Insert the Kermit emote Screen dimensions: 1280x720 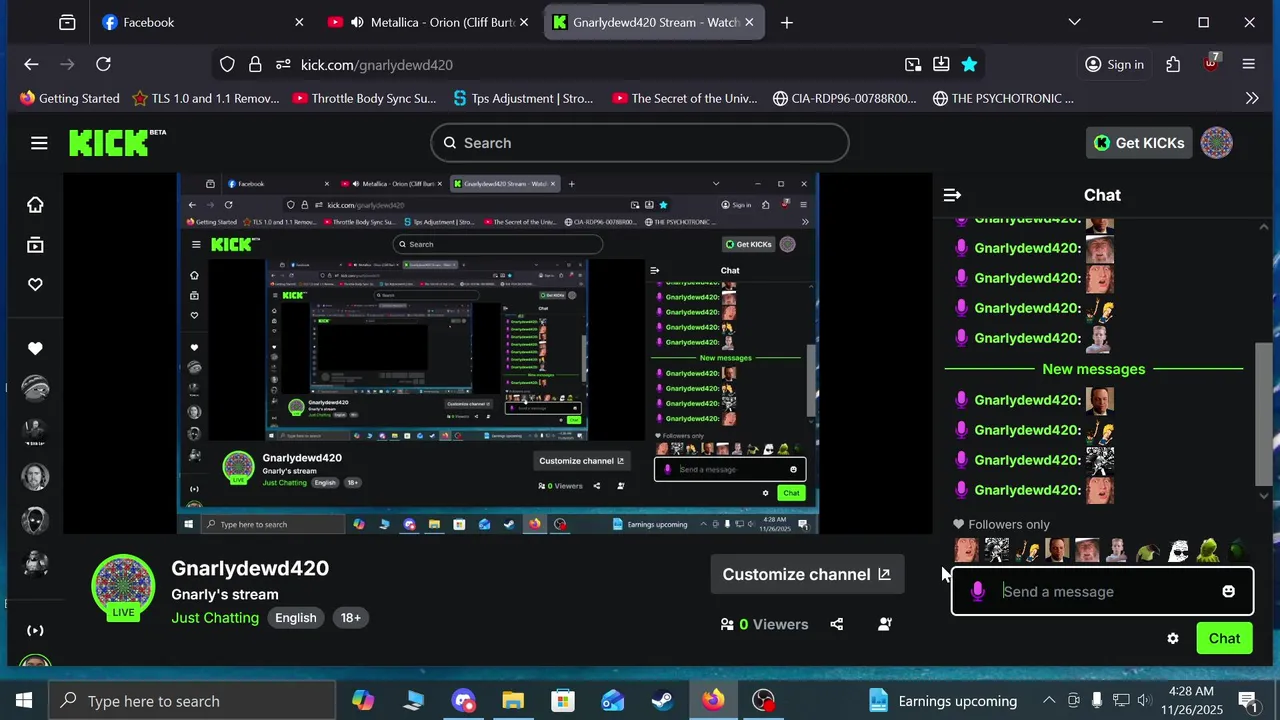(1208, 550)
